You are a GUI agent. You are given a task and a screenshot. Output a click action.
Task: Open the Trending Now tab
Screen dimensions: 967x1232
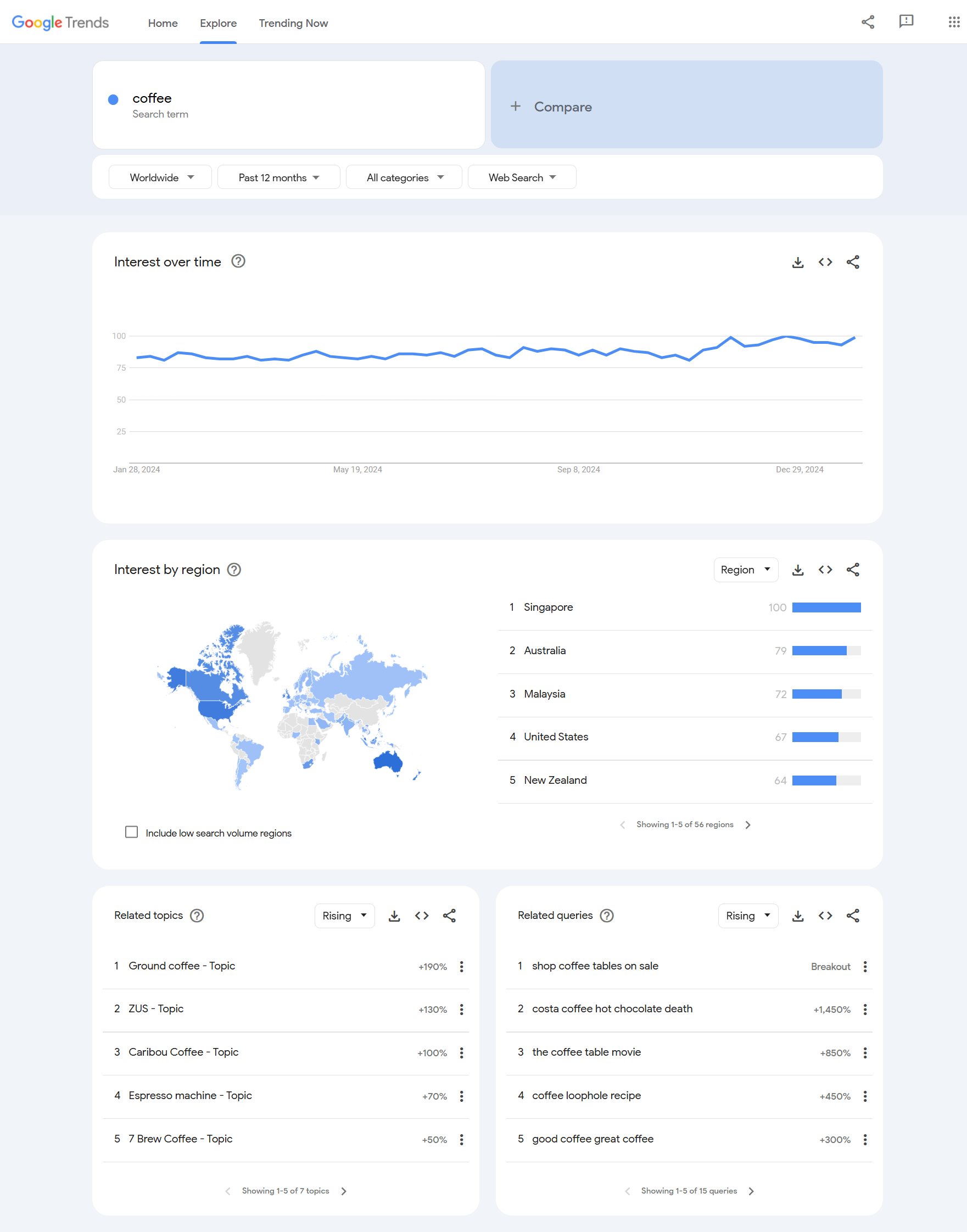pos(293,23)
